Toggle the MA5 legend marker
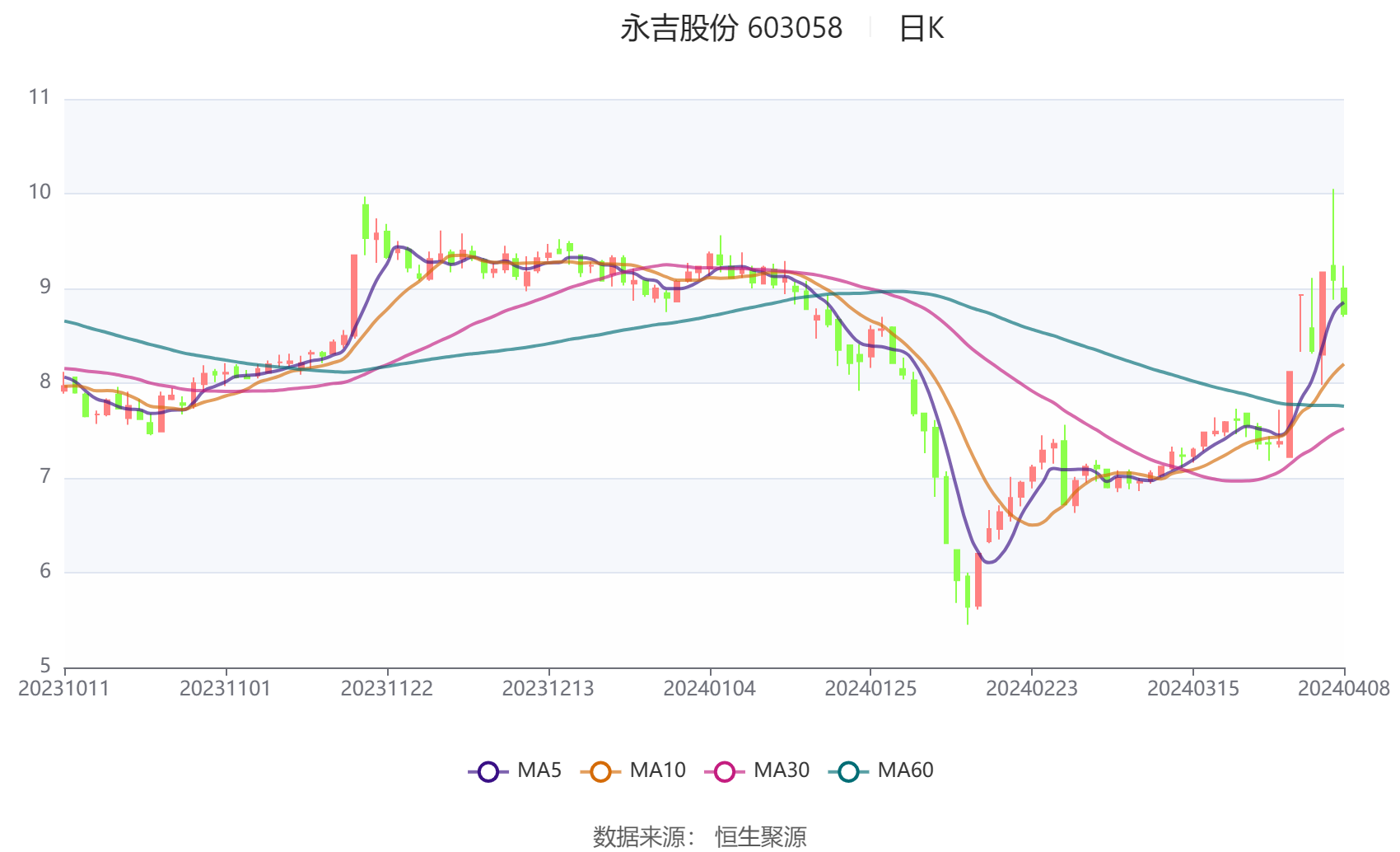Image resolution: width=1400 pixels, height=852 pixels. click(488, 771)
